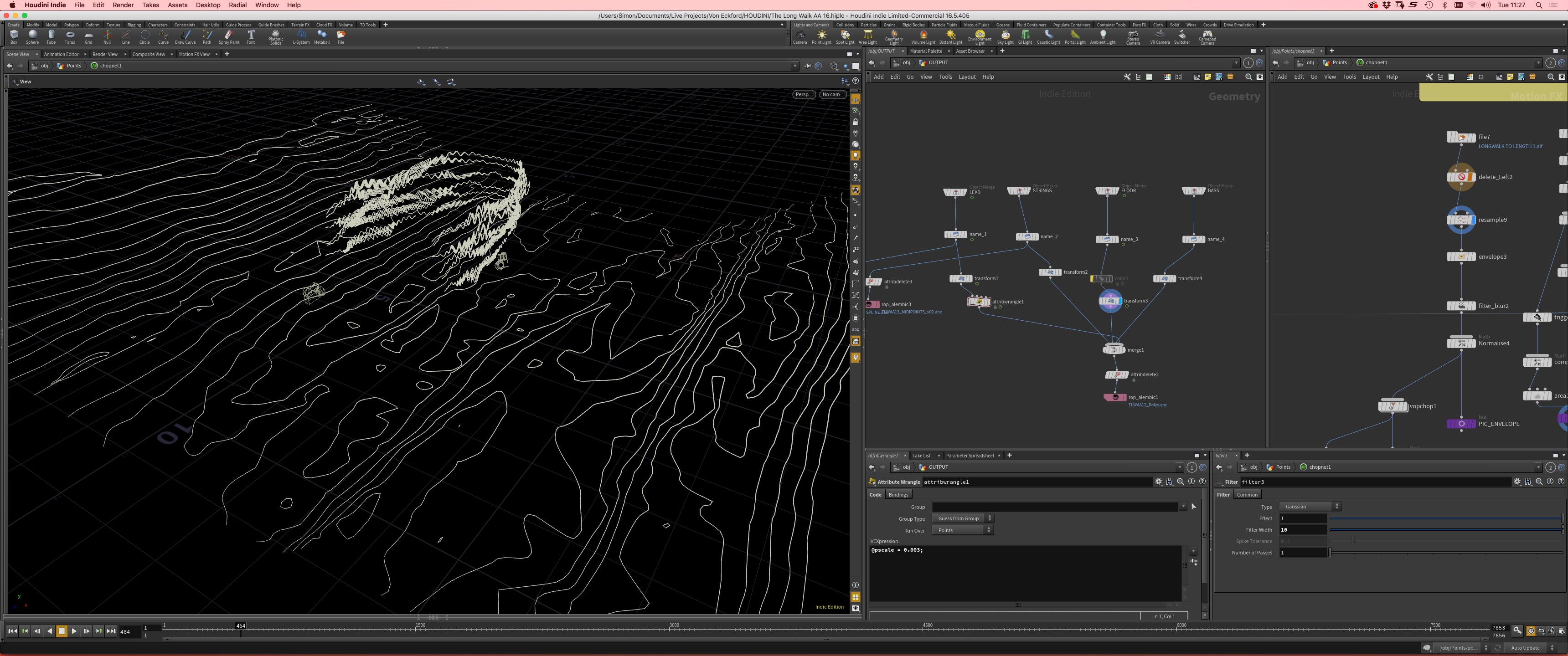This screenshot has width=1568, height=656.
Task: Select the Font shelf tool
Action: click(251, 37)
